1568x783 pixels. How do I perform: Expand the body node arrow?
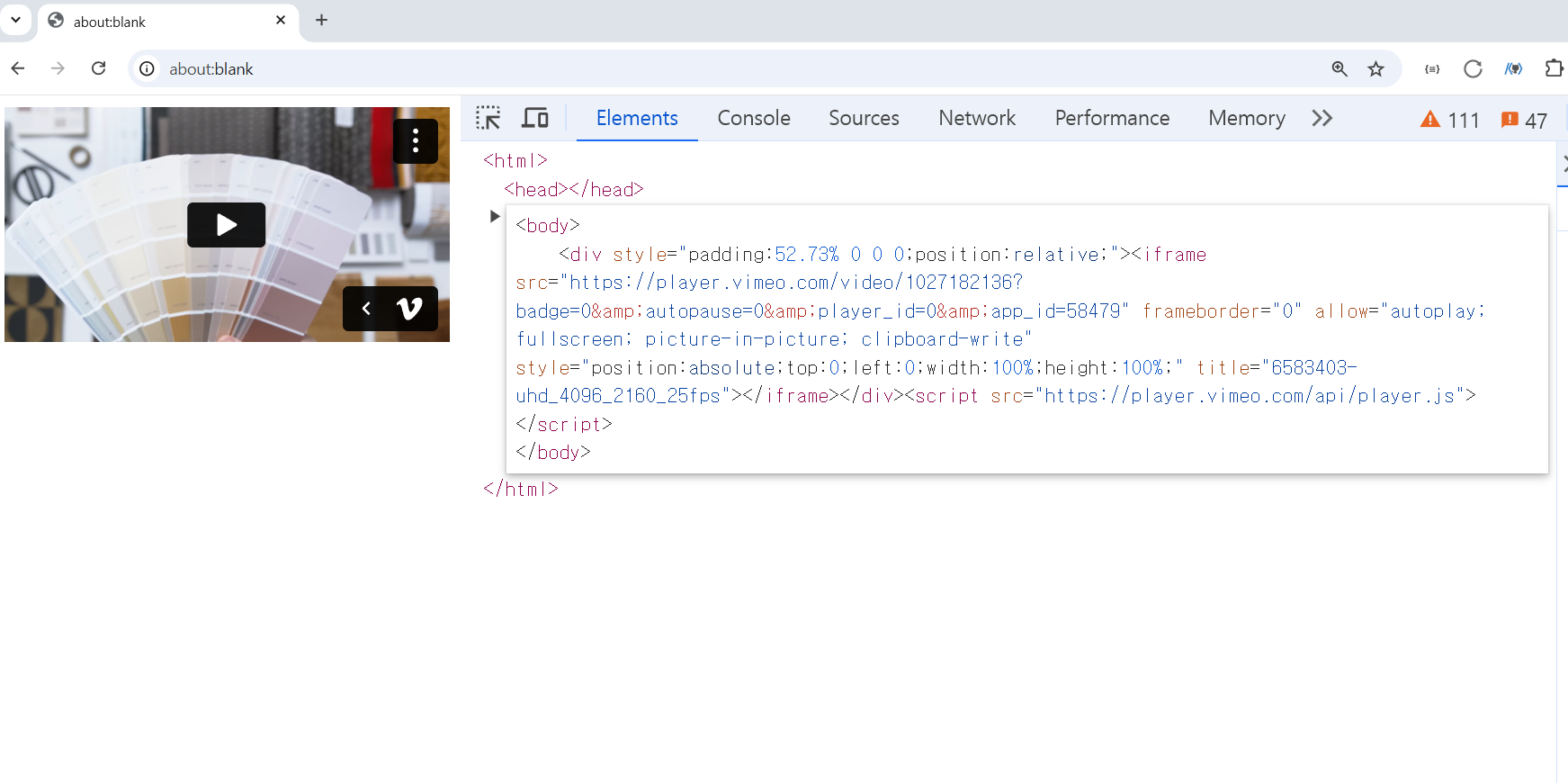pos(494,216)
